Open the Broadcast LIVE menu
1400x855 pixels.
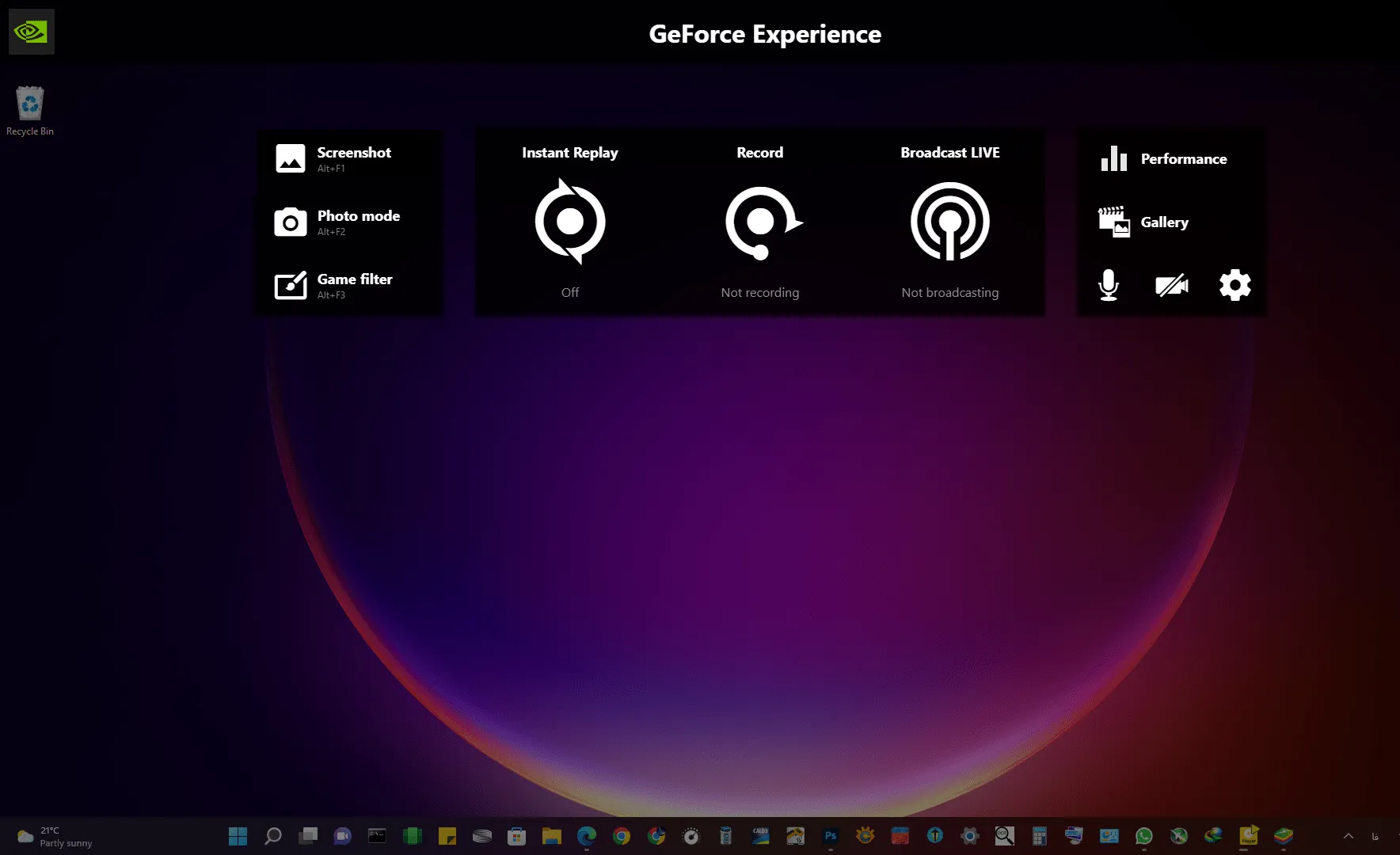(x=949, y=222)
